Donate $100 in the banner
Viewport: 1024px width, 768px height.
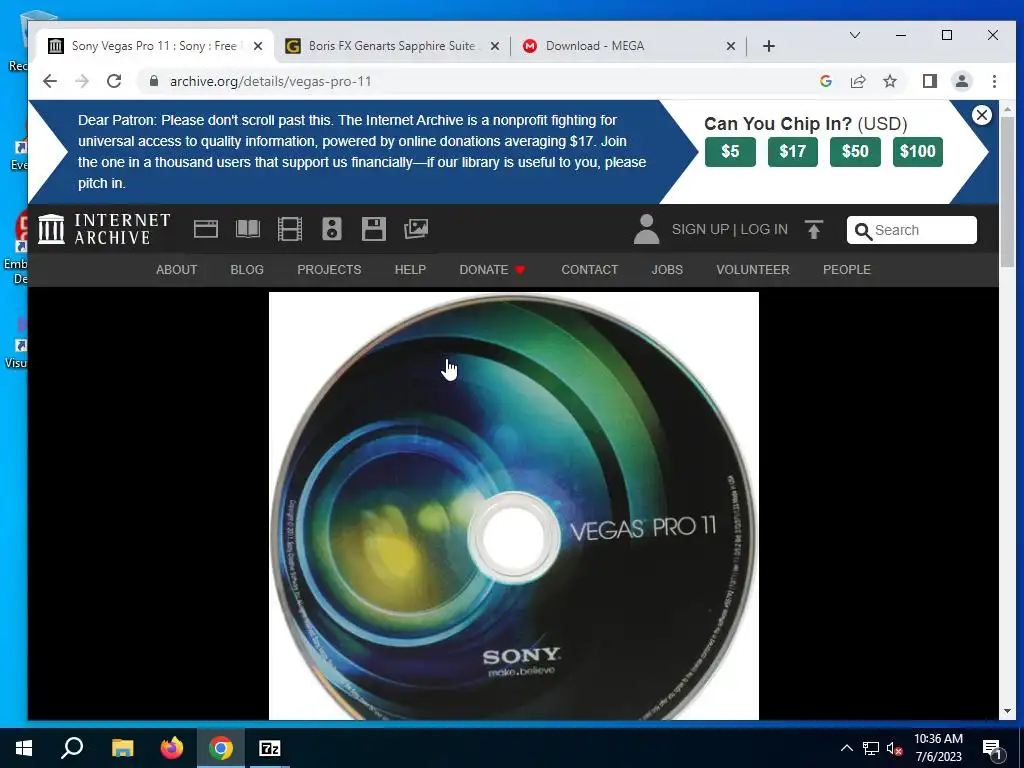(x=918, y=152)
